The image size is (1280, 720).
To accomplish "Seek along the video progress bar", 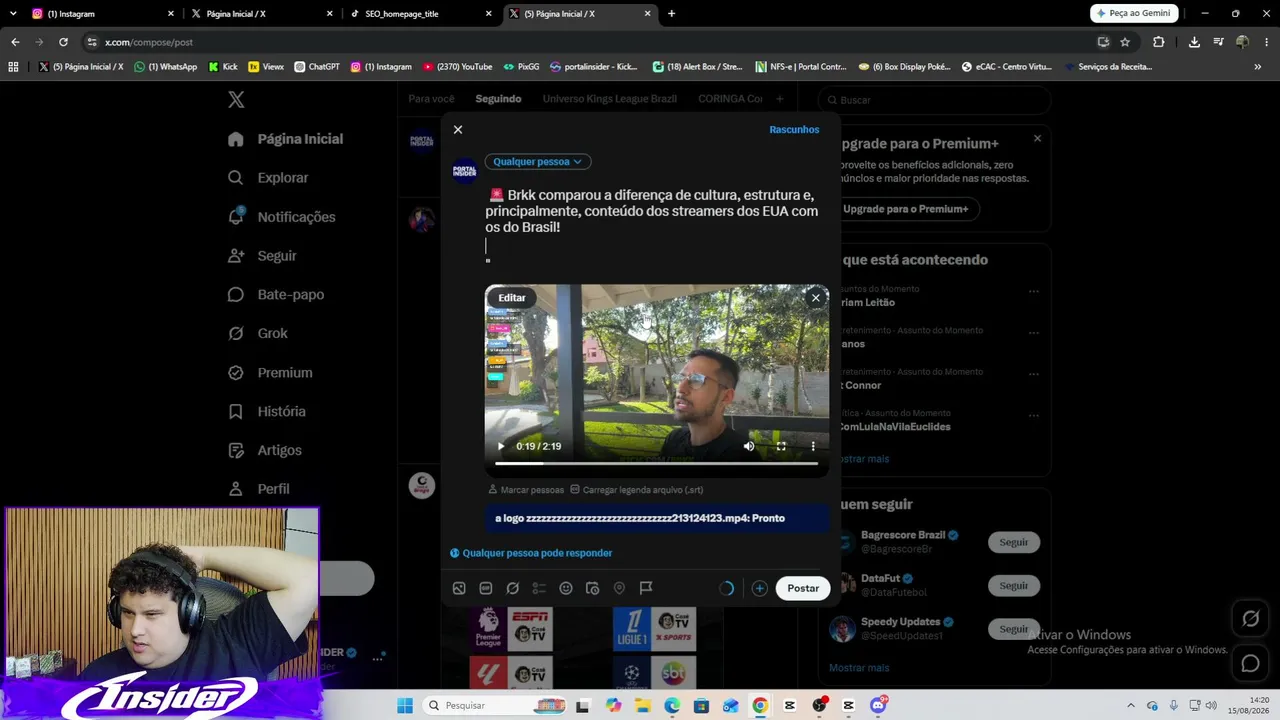I will tap(656, 464).
